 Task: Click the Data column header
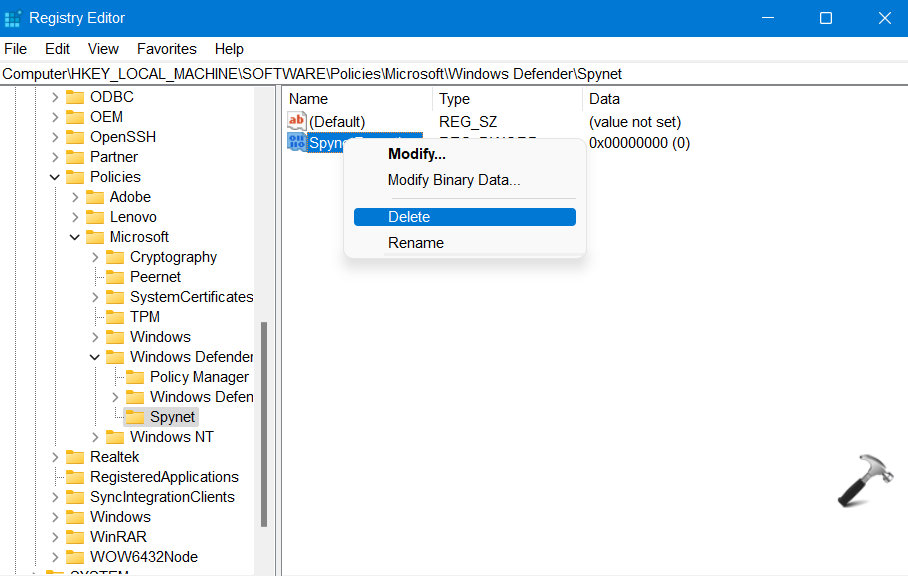pos(604,99)
